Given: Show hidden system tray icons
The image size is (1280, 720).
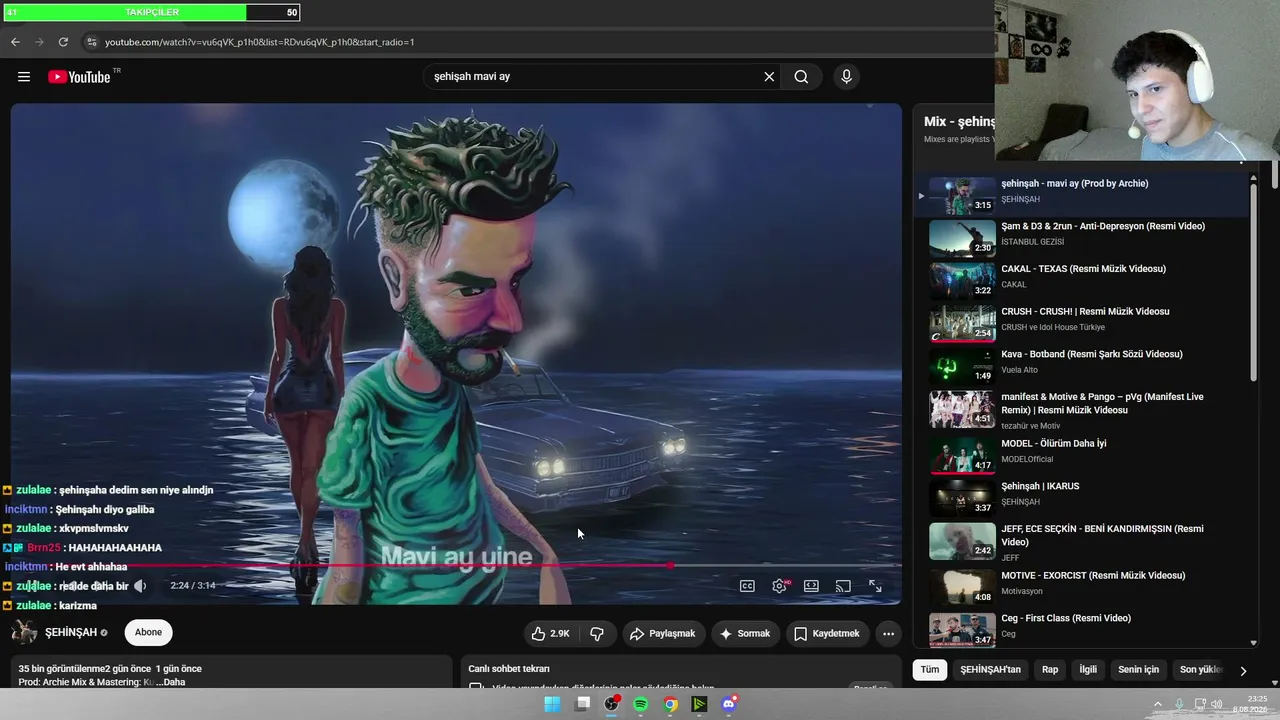Looking at the screenshot, I should (x=1158, y=704).
